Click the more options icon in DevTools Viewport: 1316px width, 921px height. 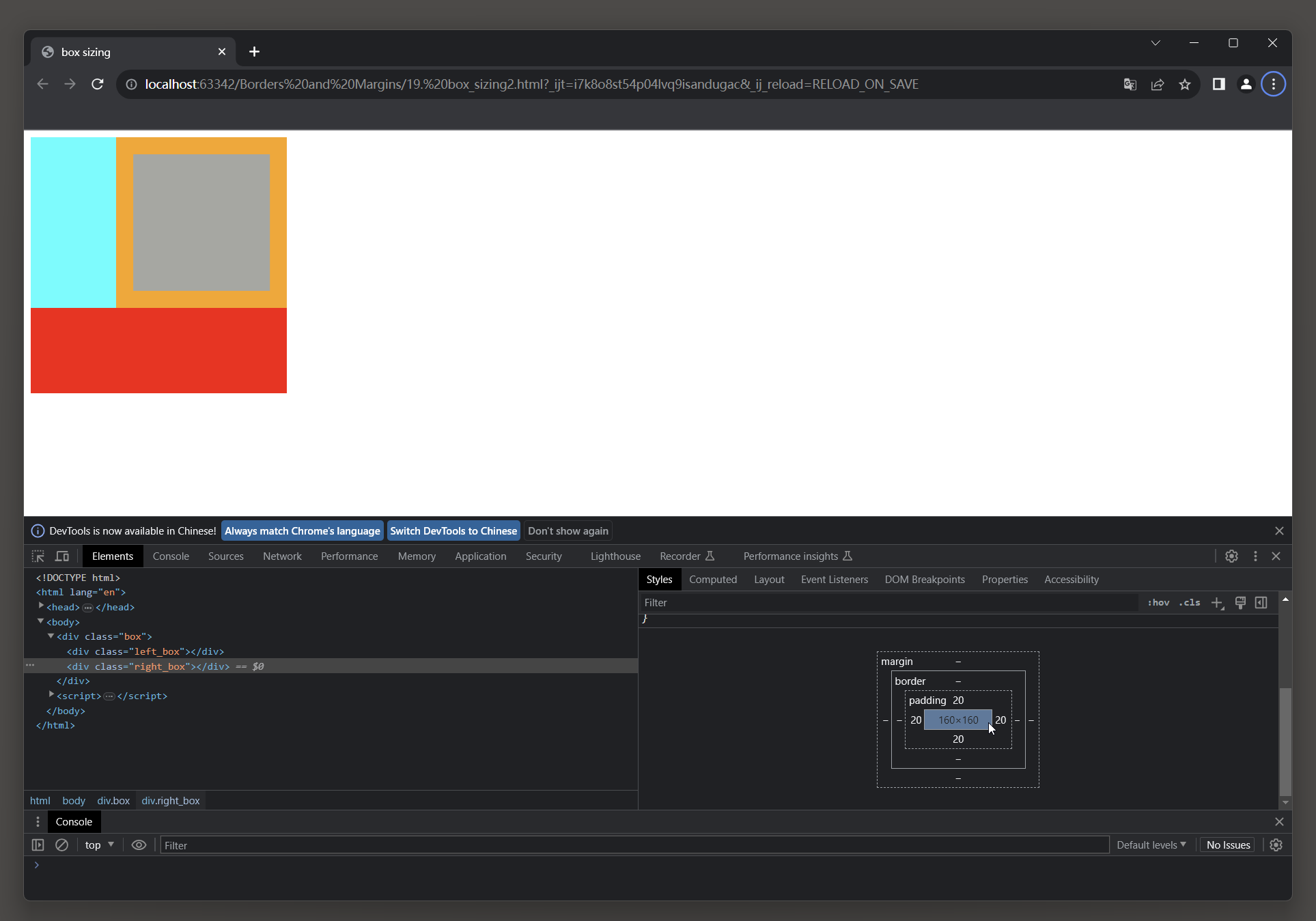click(1255, 556)
